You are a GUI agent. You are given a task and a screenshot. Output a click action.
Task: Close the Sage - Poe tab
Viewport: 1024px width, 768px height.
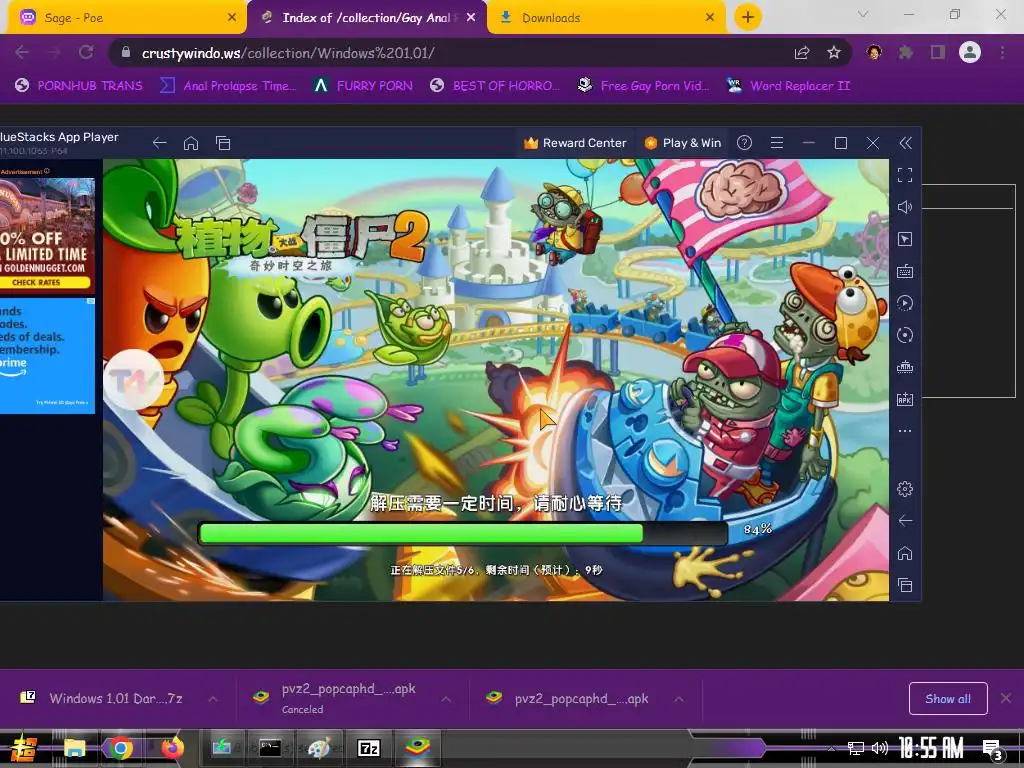231,18
